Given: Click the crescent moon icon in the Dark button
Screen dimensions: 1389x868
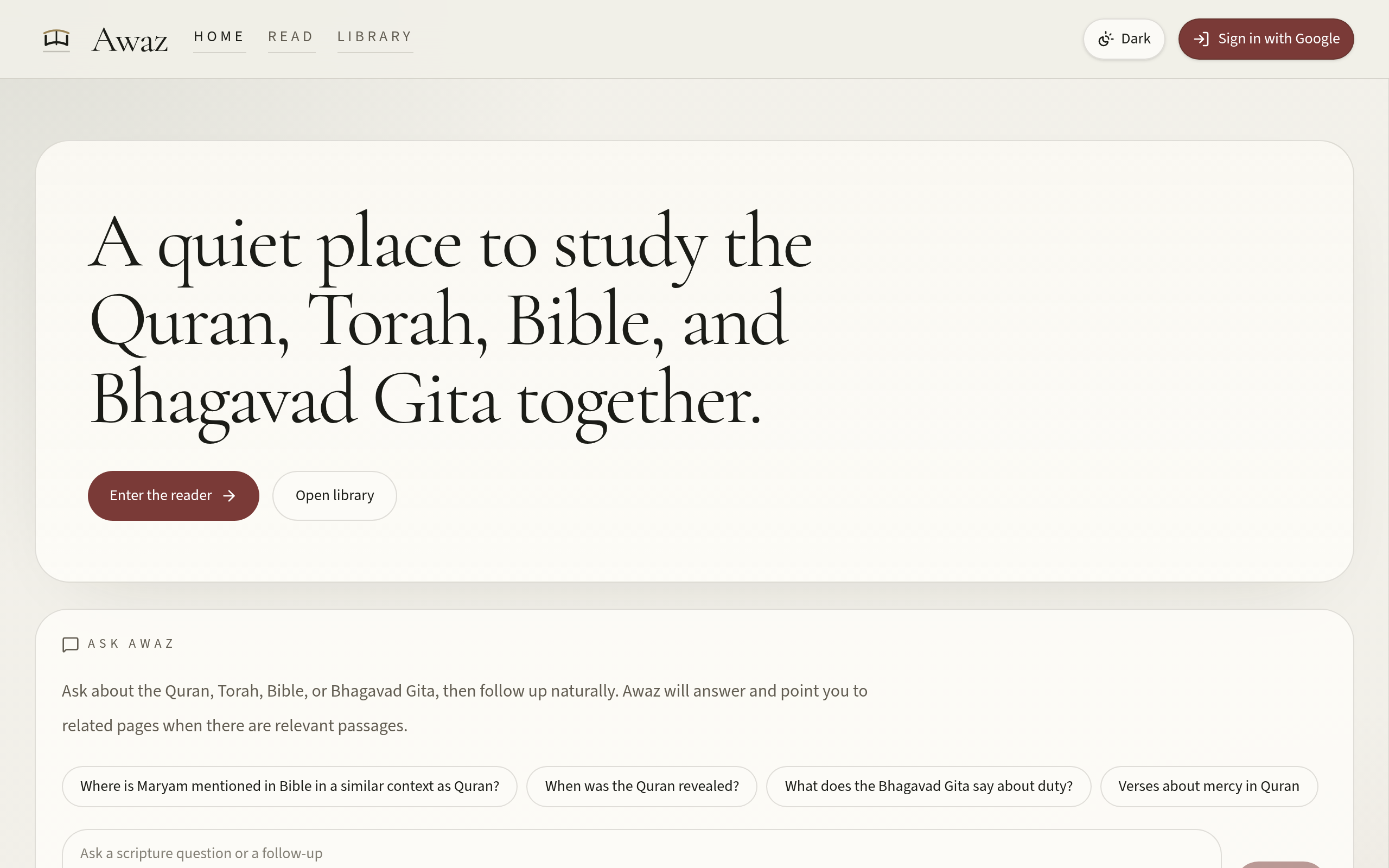Looking at the screenshot, I should [x=1105, y=39].
